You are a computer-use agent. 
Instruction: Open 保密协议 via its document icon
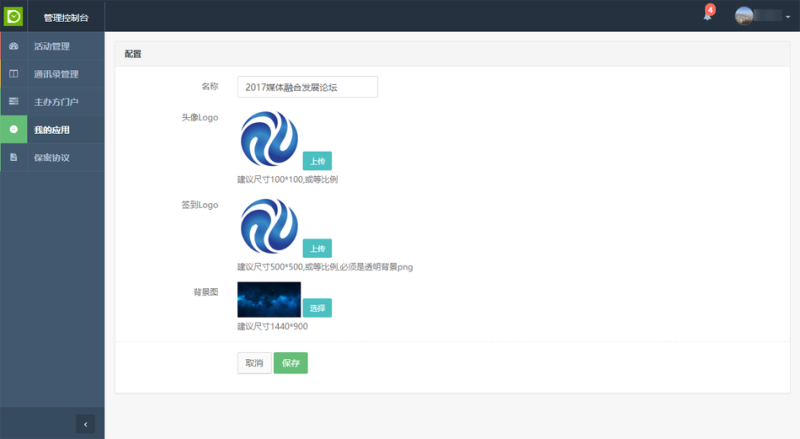click(x=13, y=158)
